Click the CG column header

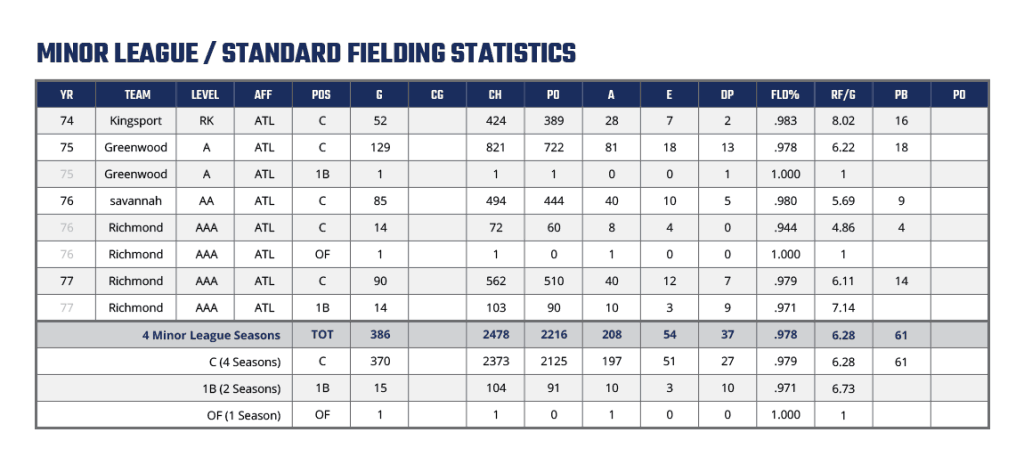(437, 95)
